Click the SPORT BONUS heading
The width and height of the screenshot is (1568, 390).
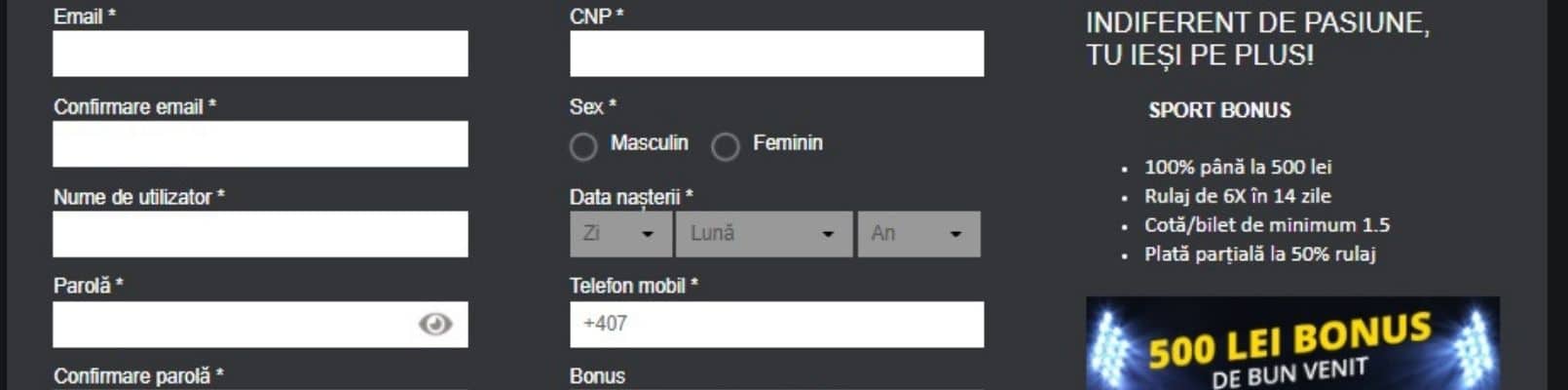[1219, 110]
